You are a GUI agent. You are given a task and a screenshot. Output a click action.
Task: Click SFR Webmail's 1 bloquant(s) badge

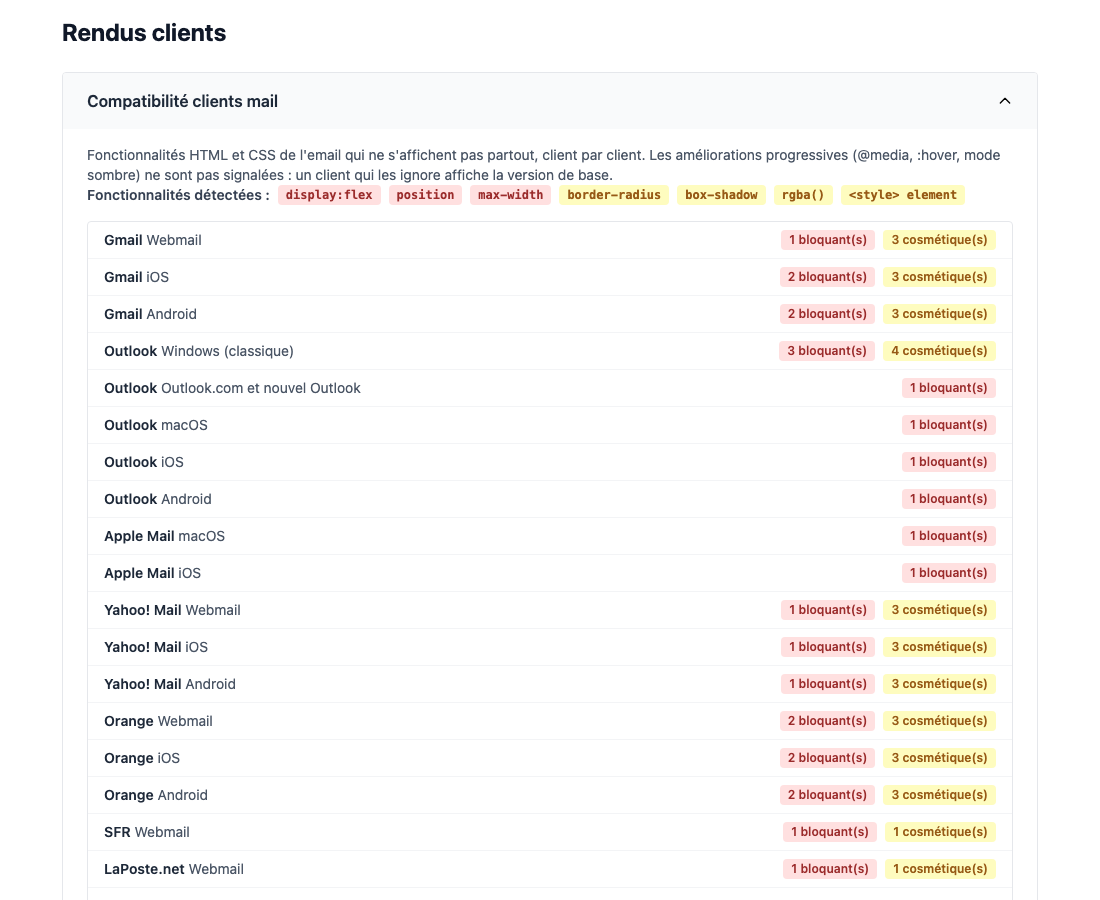point(830,832)
